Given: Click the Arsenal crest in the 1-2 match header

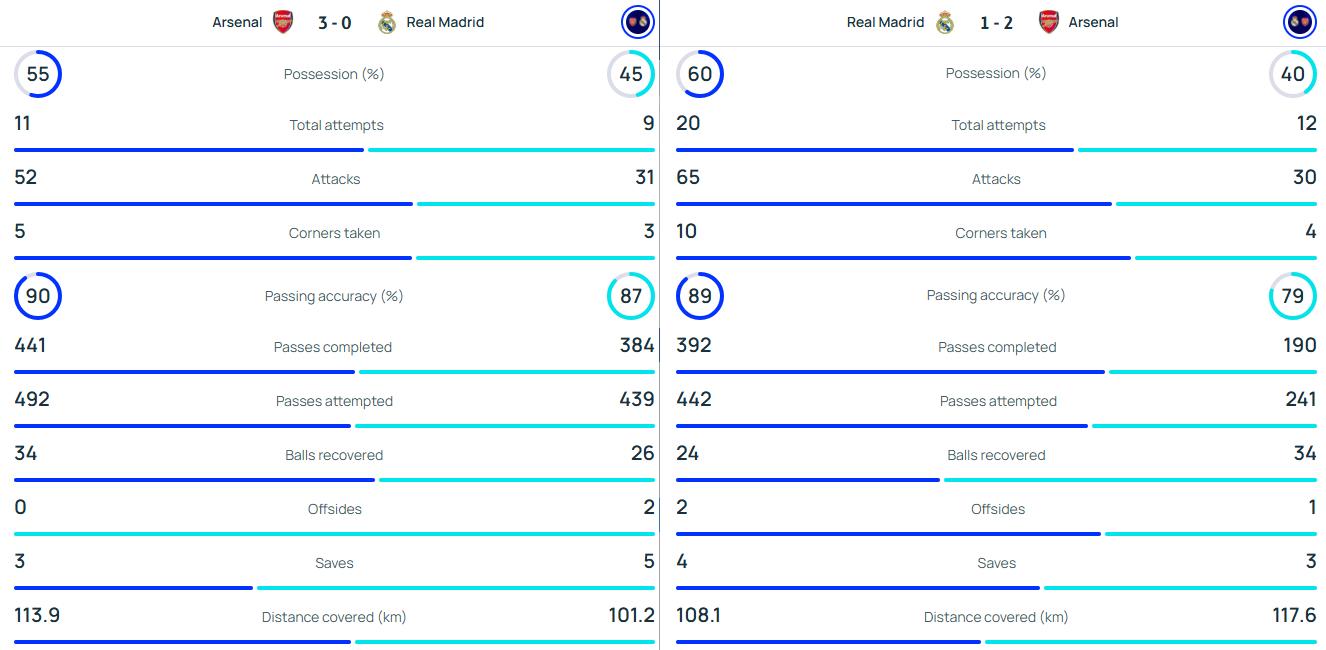Looking at the screenshot, I should (x=1048, y=22).
